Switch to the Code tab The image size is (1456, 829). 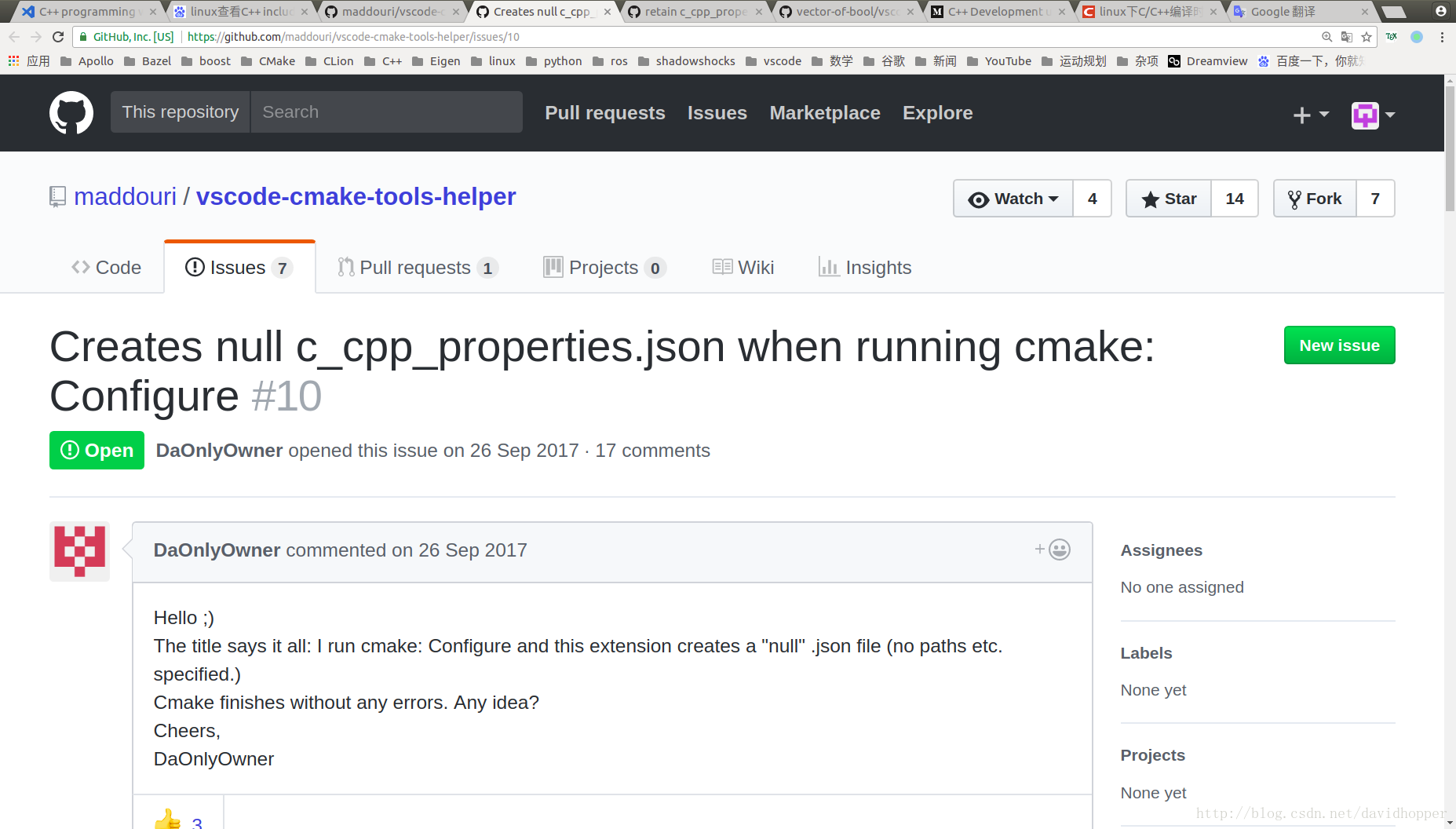106,268
